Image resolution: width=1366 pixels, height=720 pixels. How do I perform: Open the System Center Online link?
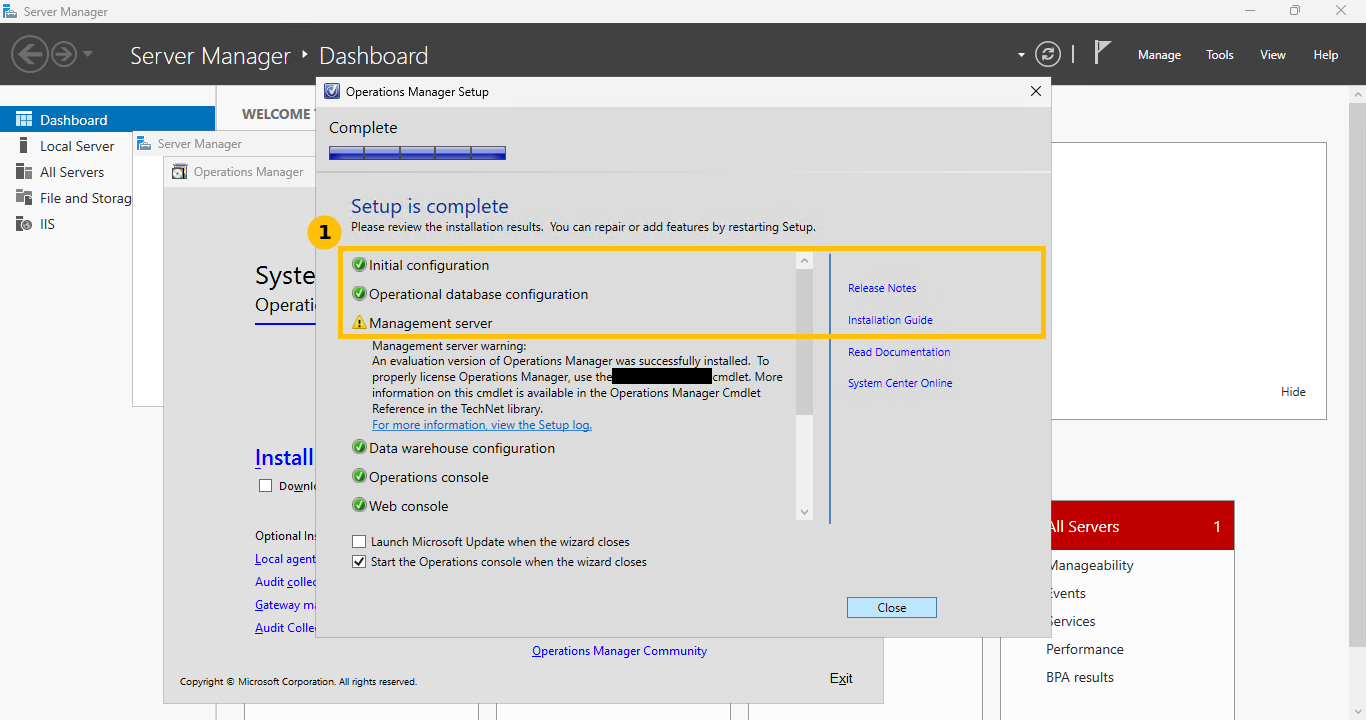[x=900, y=383]
